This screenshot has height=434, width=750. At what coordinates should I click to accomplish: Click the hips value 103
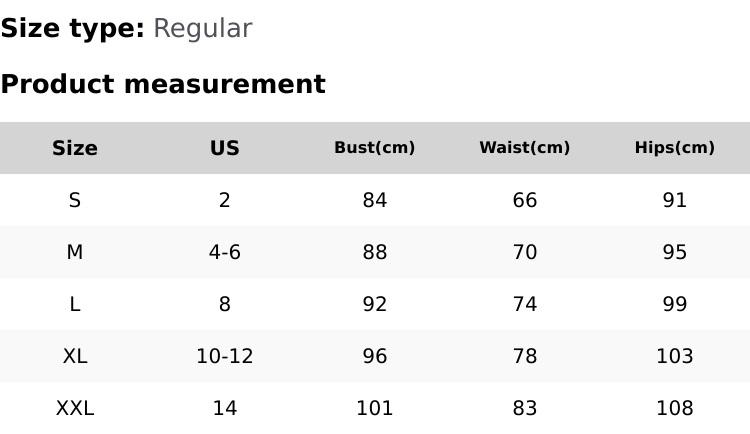coord(675,356)
